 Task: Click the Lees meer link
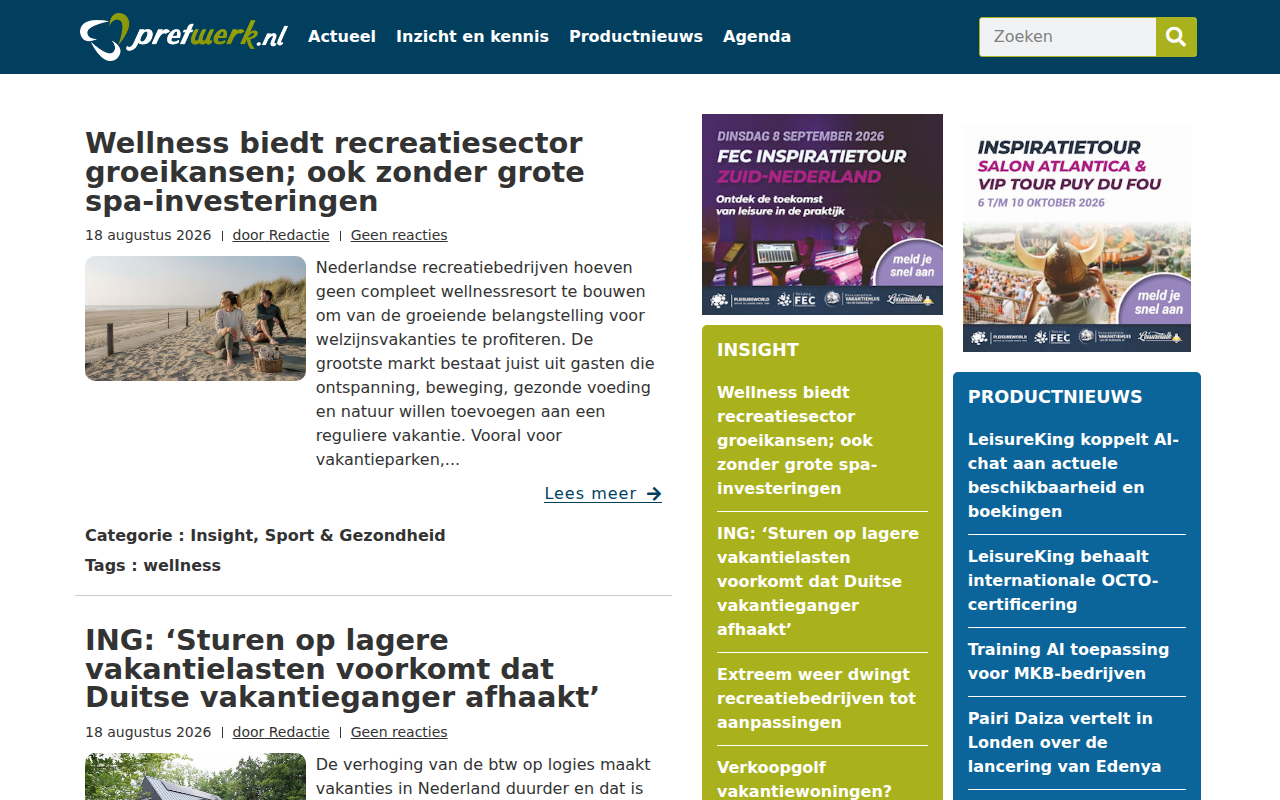[x=603, y=494]
